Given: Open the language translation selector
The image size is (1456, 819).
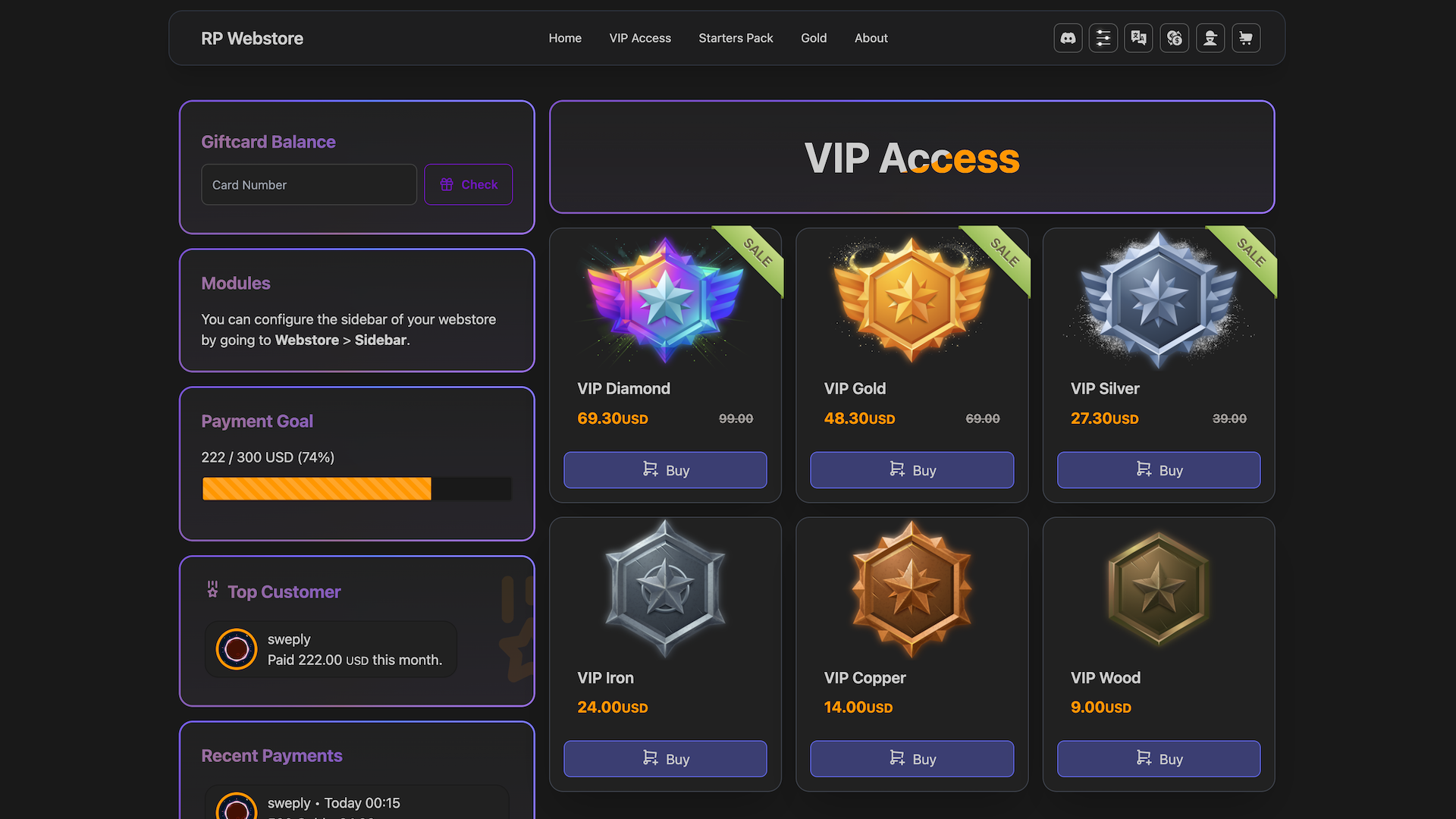Looking at the screenshot, I should click(x=1139, y=38).
